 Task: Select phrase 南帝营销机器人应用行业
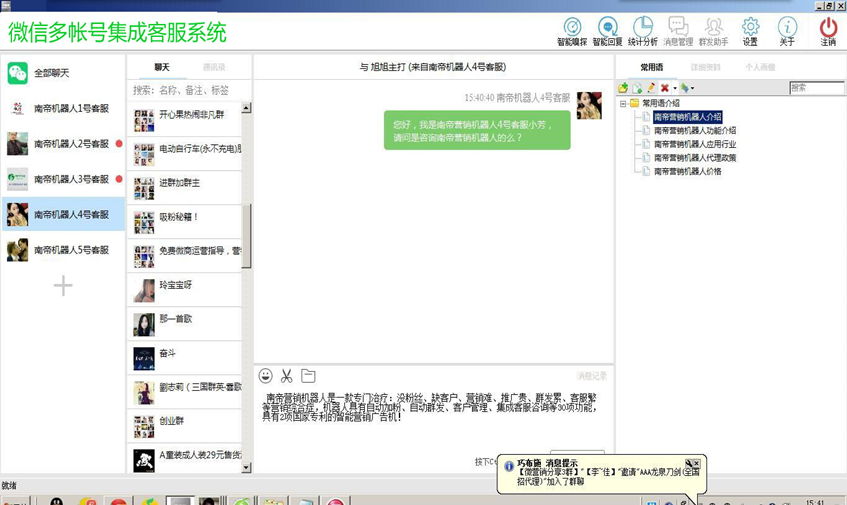tap(695, 144)
